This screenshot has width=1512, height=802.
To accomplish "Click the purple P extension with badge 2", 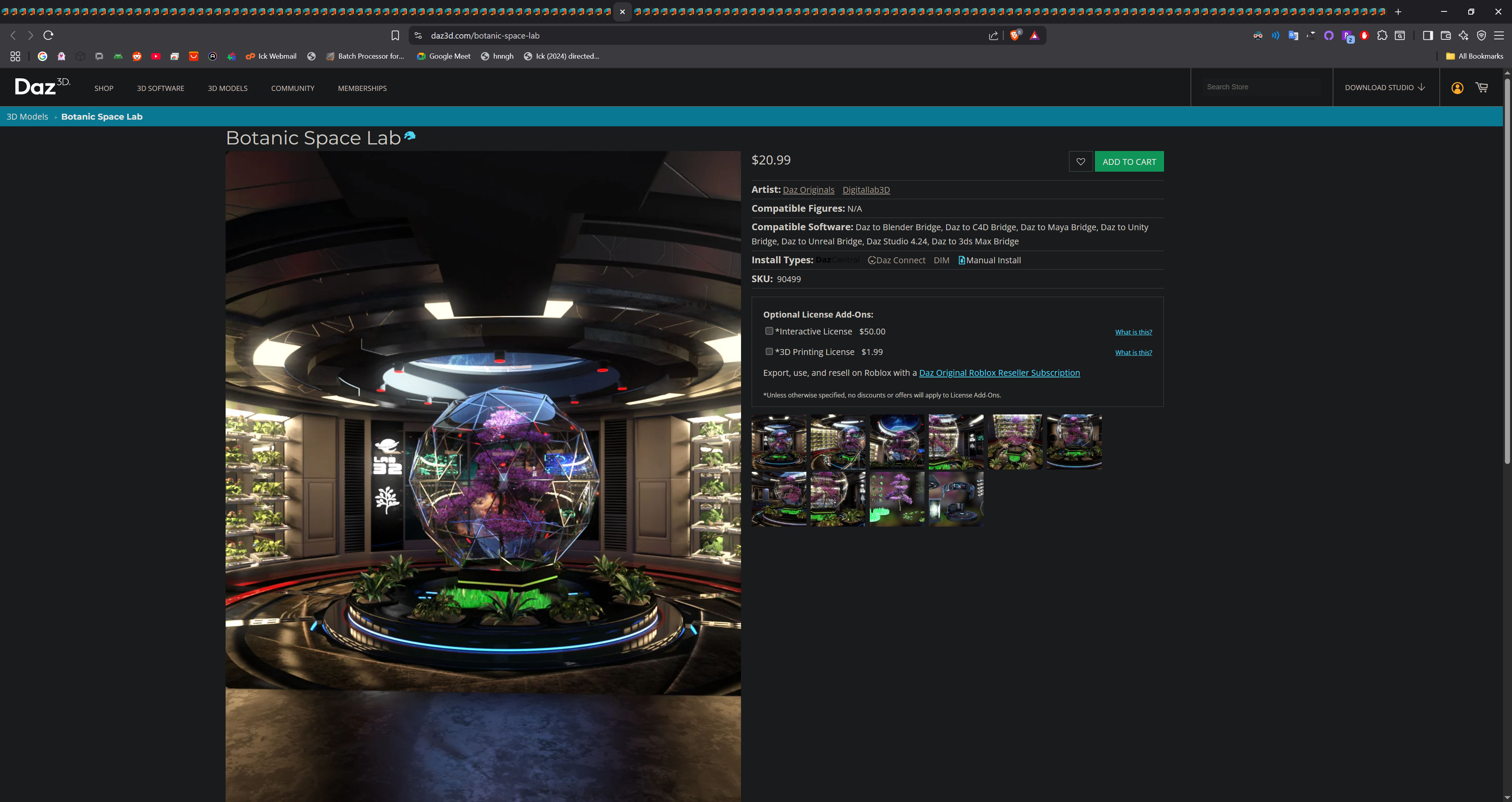I will [1348, 36].
